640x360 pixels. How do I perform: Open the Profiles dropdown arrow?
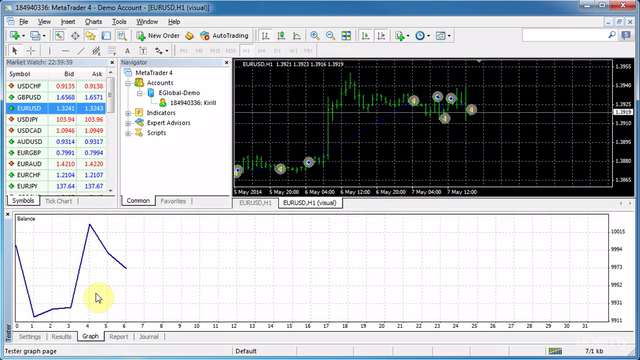[x=44, y=36]
